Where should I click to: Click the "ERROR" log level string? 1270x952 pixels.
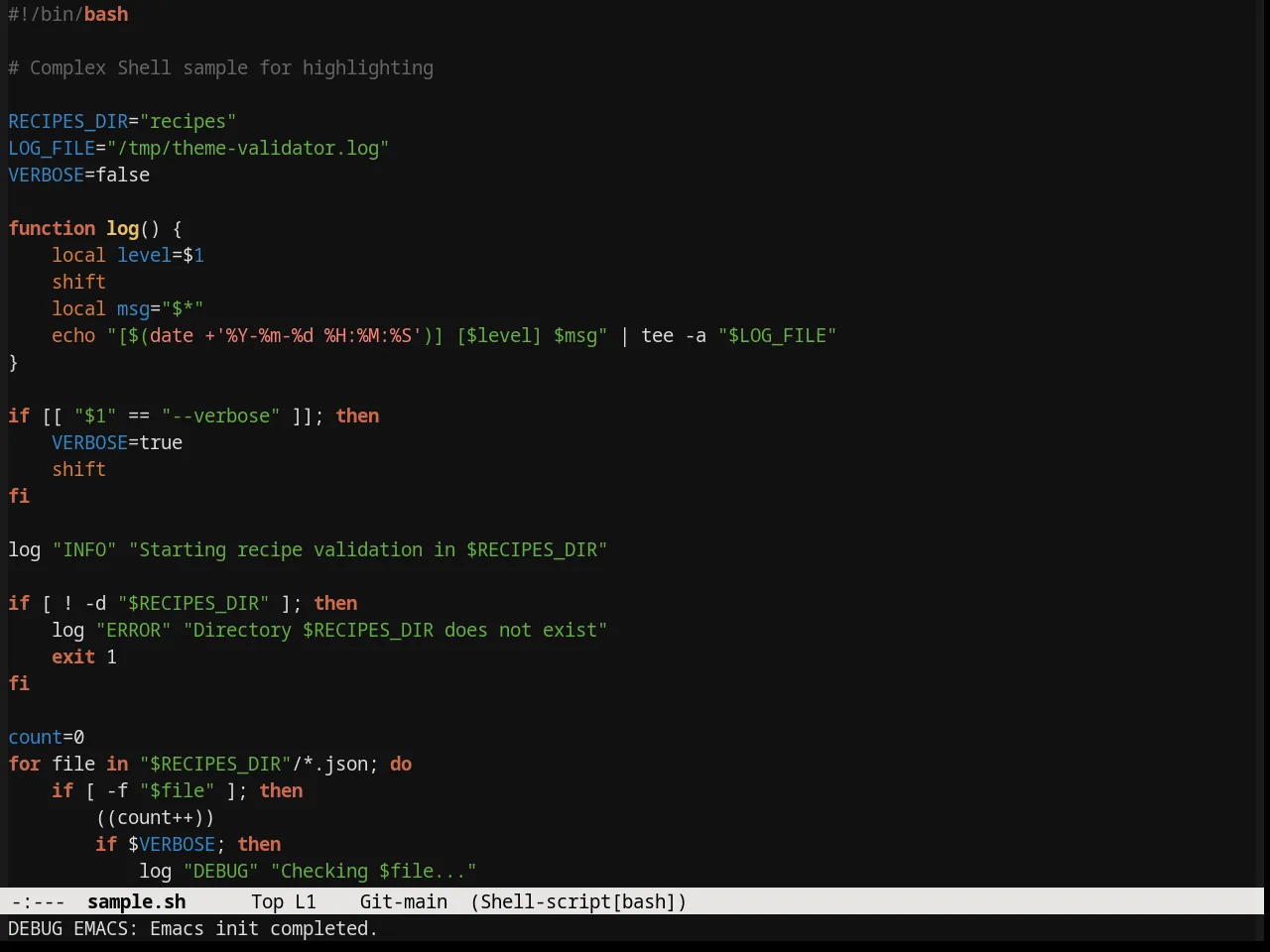(134, 630)
